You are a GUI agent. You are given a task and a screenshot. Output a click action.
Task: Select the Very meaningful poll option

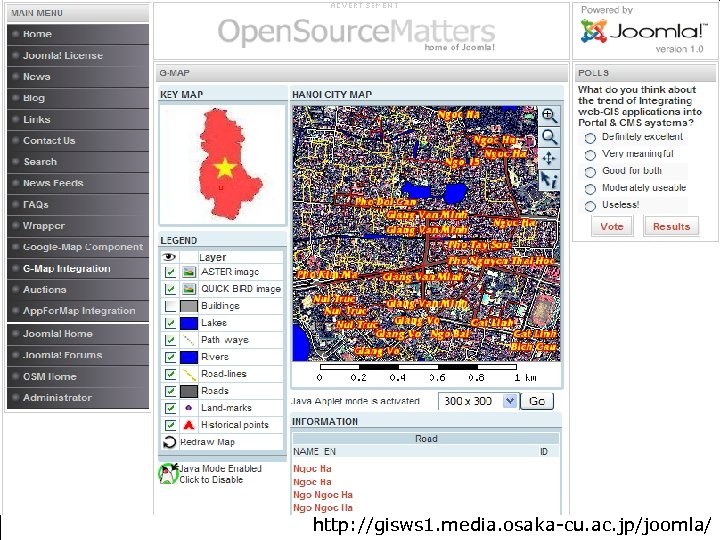click(x=590, y=155)
